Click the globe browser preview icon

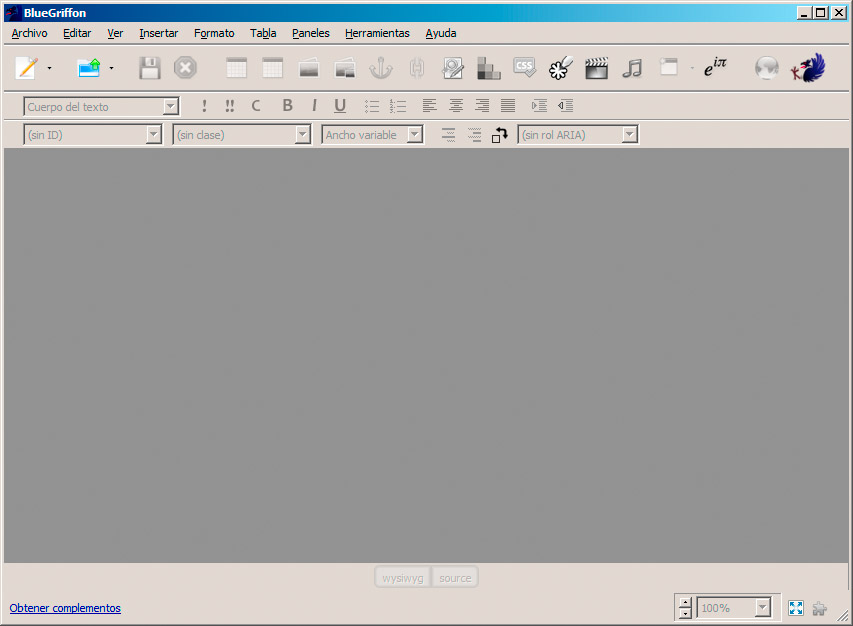[767, 69]
